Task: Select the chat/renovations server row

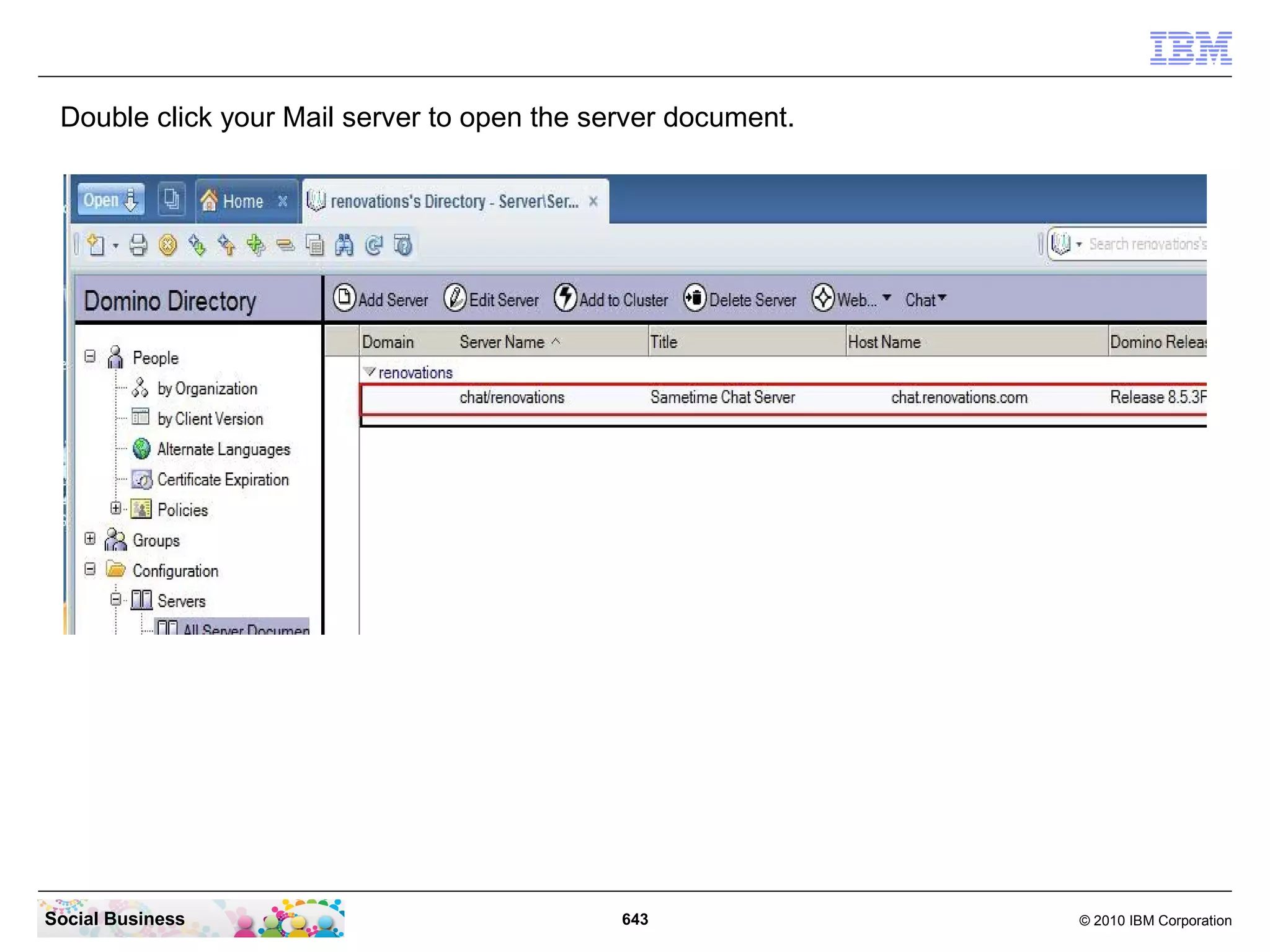Action: (784, 399)
